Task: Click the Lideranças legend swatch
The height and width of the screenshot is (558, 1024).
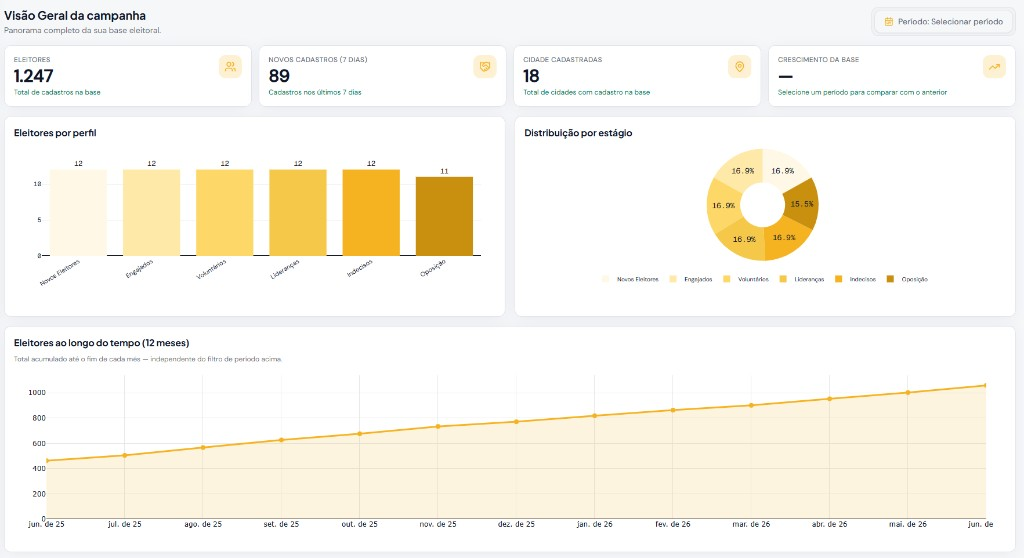Action: (783, 279)
